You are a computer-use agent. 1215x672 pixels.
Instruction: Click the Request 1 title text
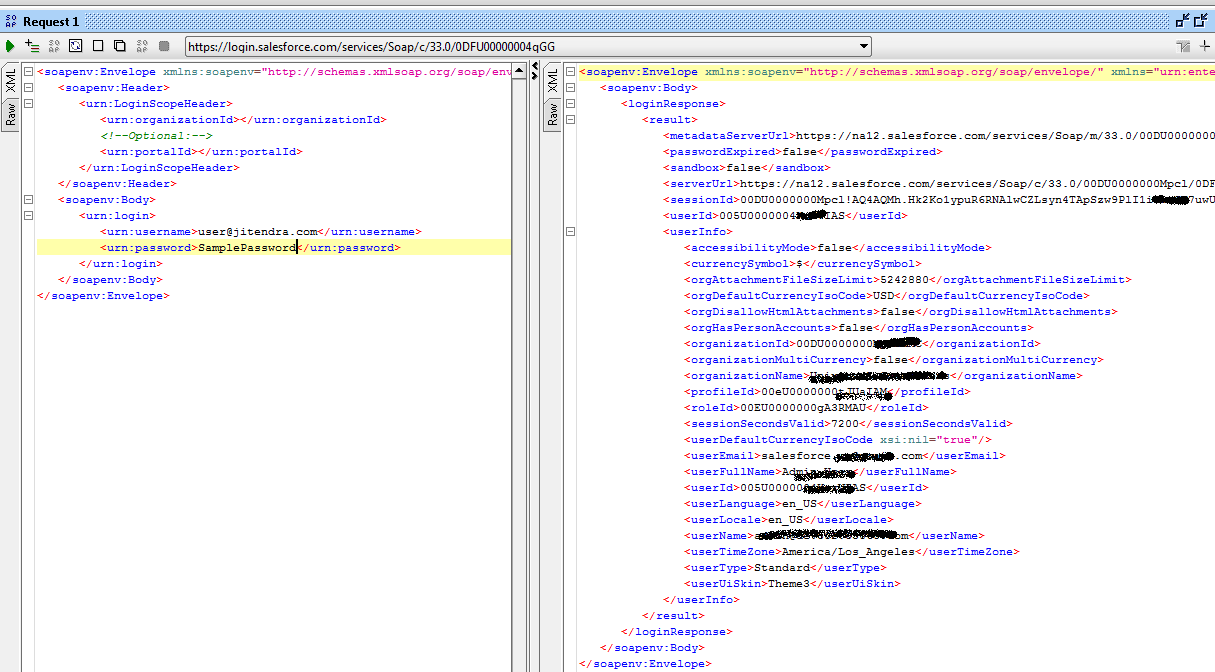51,21
